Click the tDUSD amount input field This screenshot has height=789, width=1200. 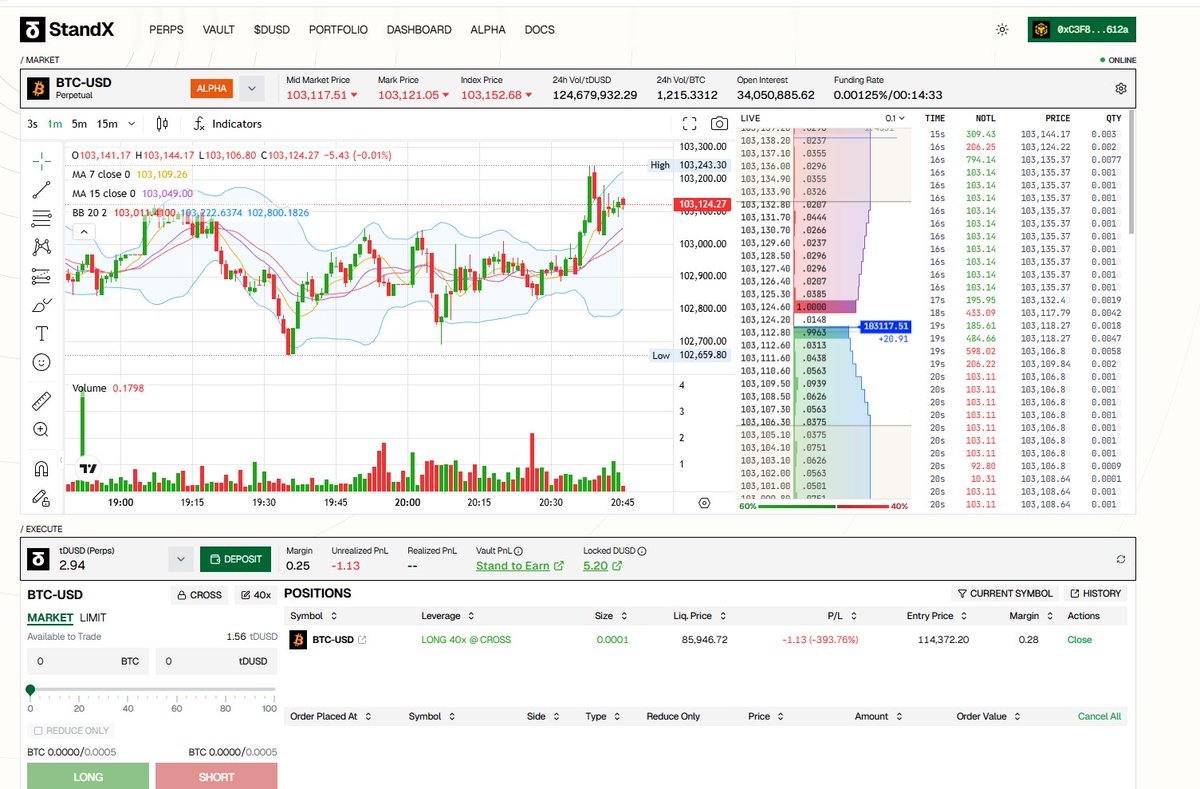coord(216,661)
